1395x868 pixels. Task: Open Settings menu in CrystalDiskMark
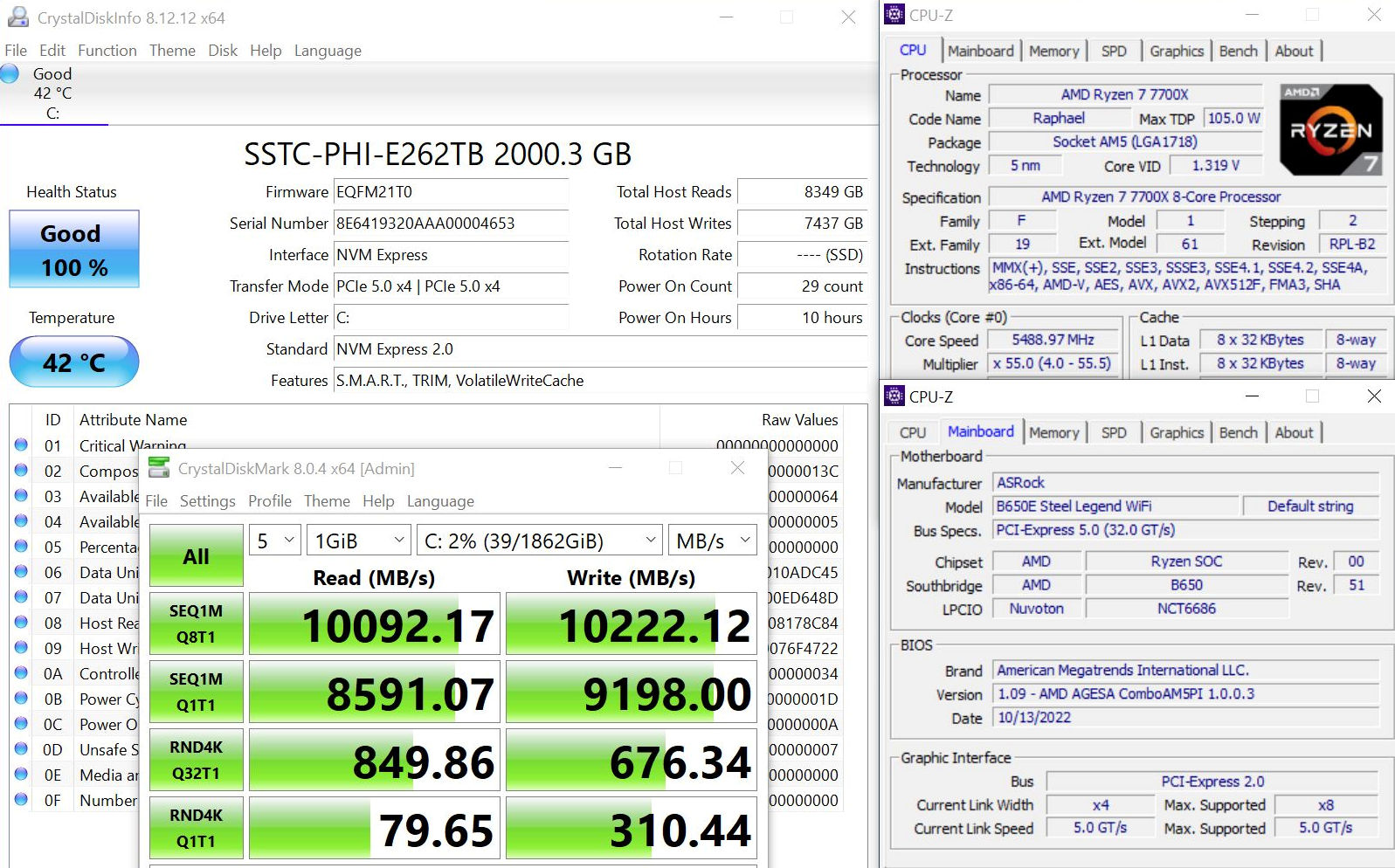[x=208, y=501]
